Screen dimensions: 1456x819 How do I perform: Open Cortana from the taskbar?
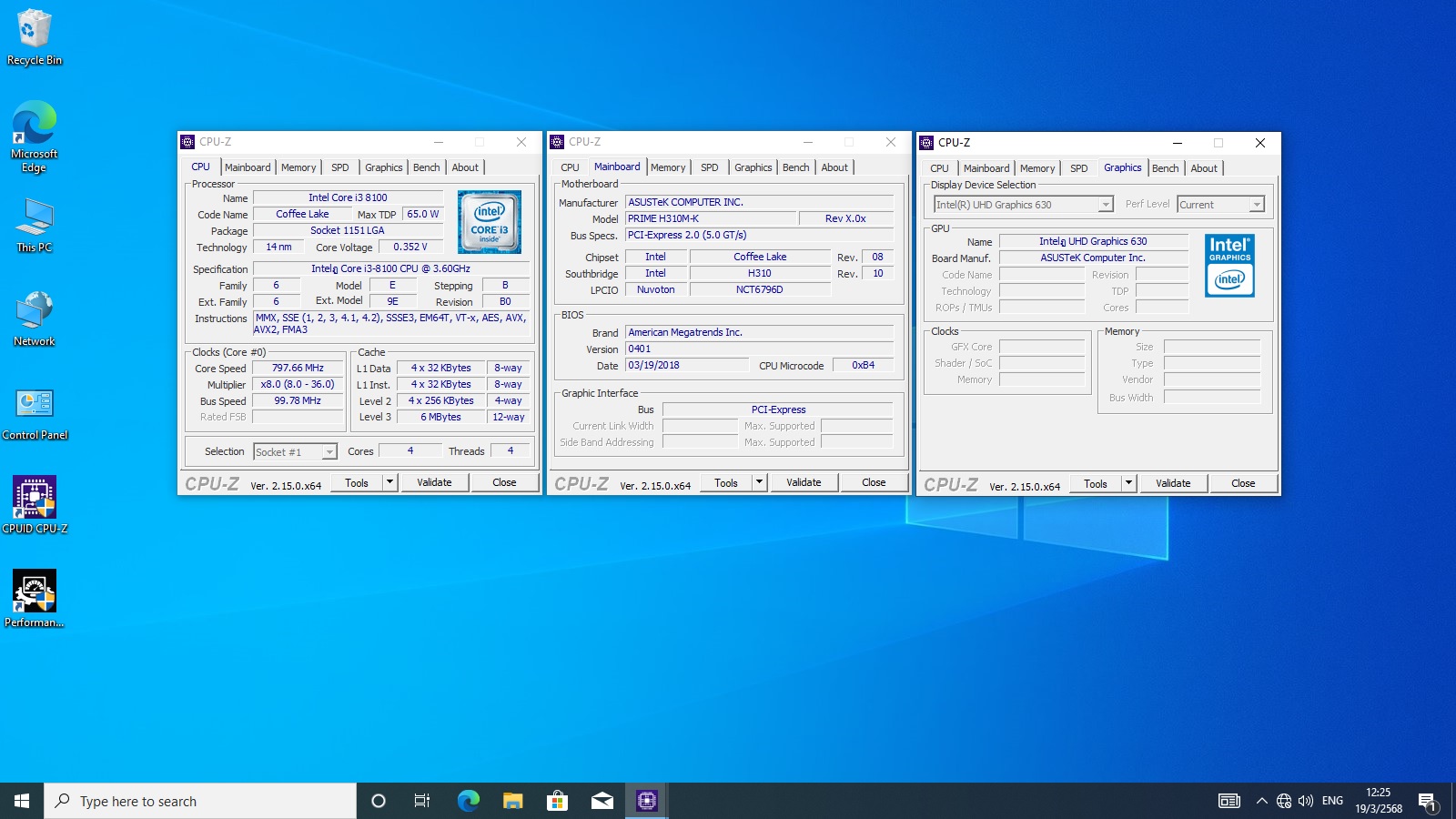tap(379, 801)
